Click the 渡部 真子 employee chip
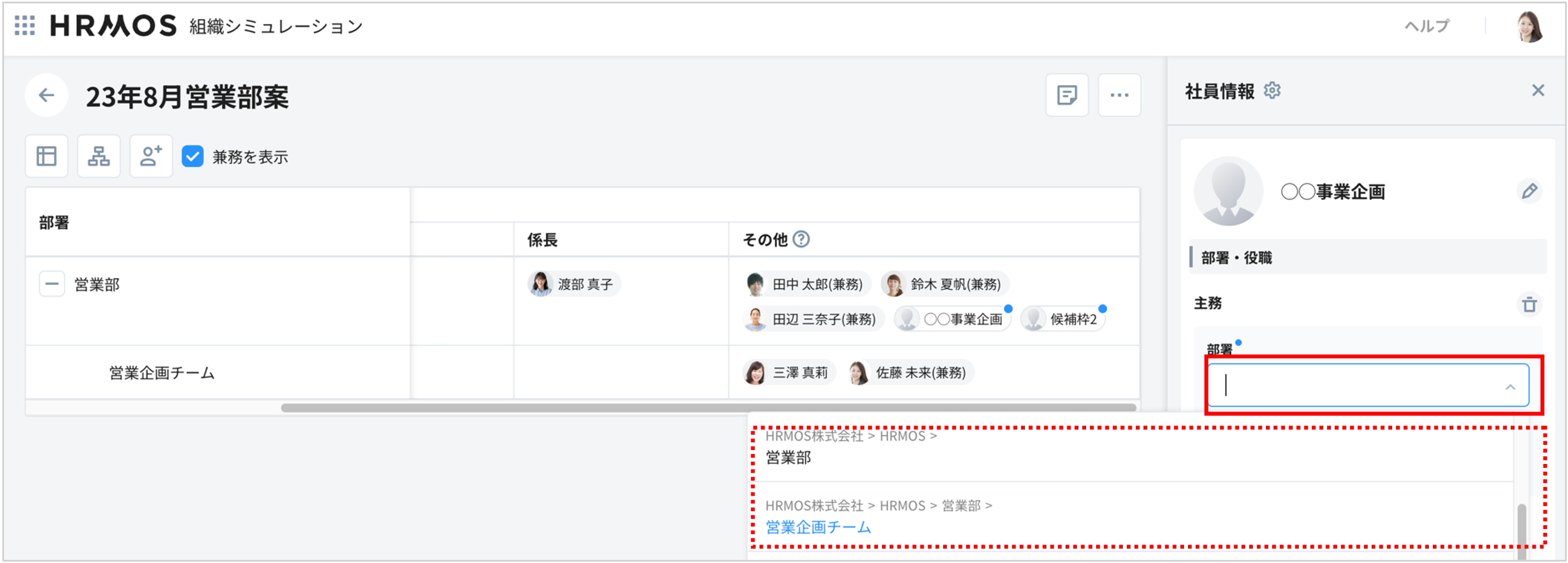Viewport: 1568px width, 563px height. [x=573, y=284]
